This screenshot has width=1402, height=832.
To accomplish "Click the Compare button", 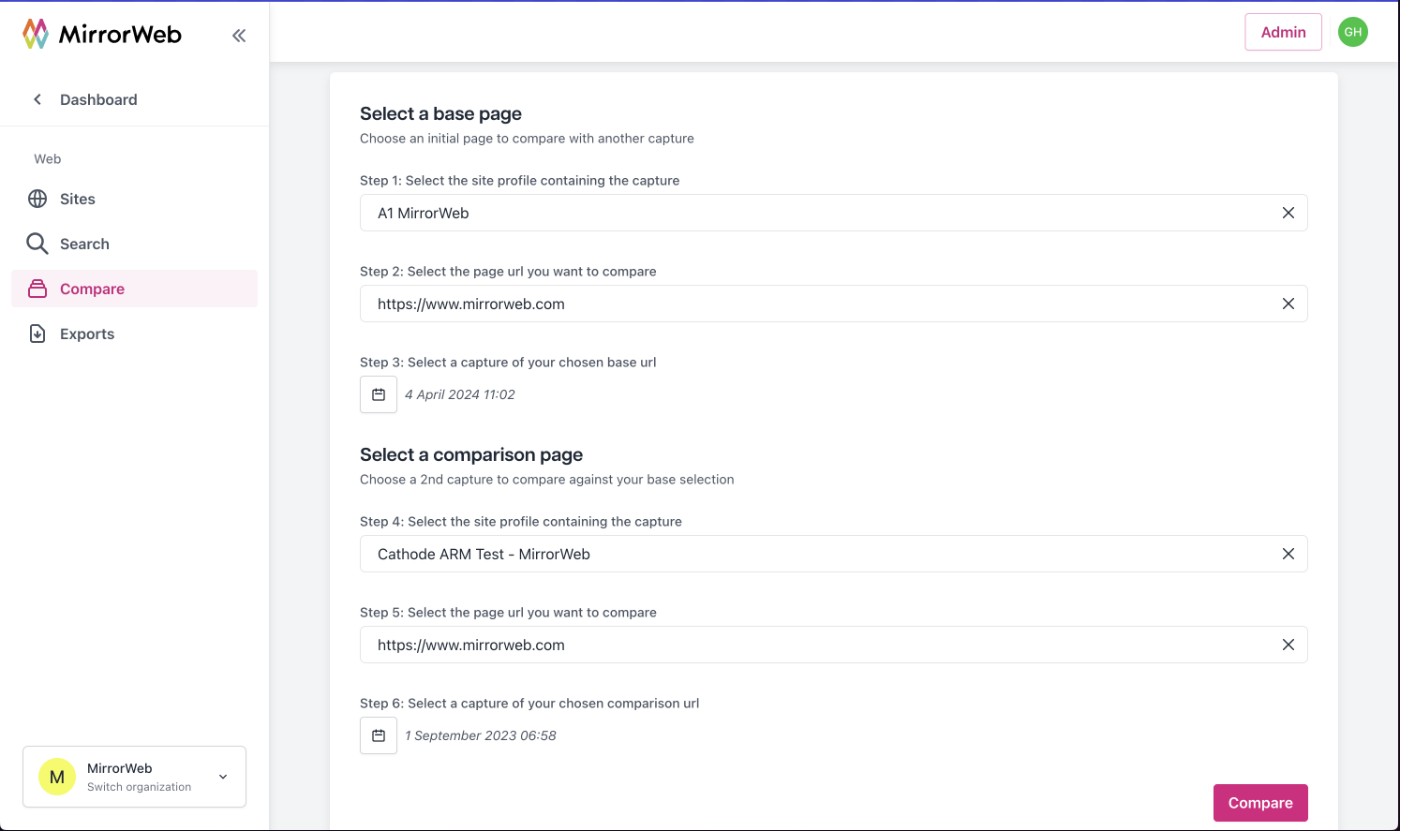I will [1260, 802].
